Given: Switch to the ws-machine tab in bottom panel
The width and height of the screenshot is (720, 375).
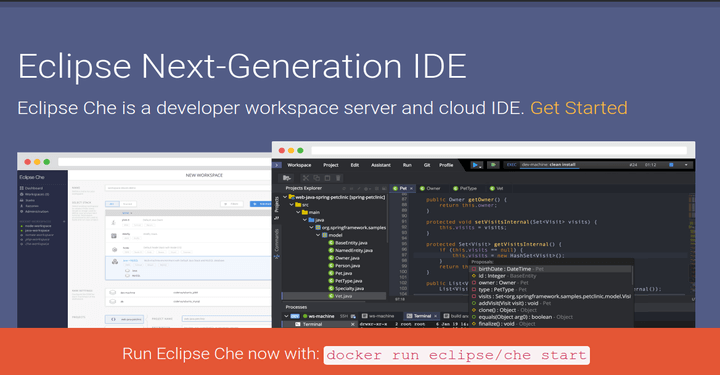Looking at the screenshot, I should pyautogui.click(x=378, y=316).
